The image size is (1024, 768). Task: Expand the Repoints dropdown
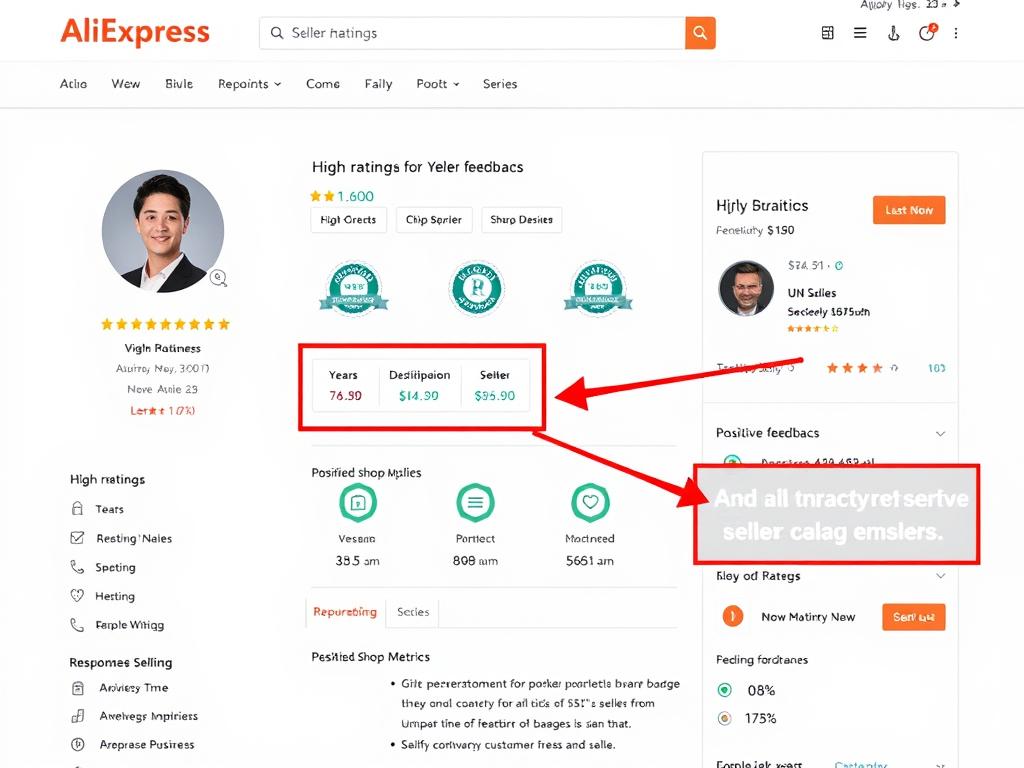pos(249,84)
